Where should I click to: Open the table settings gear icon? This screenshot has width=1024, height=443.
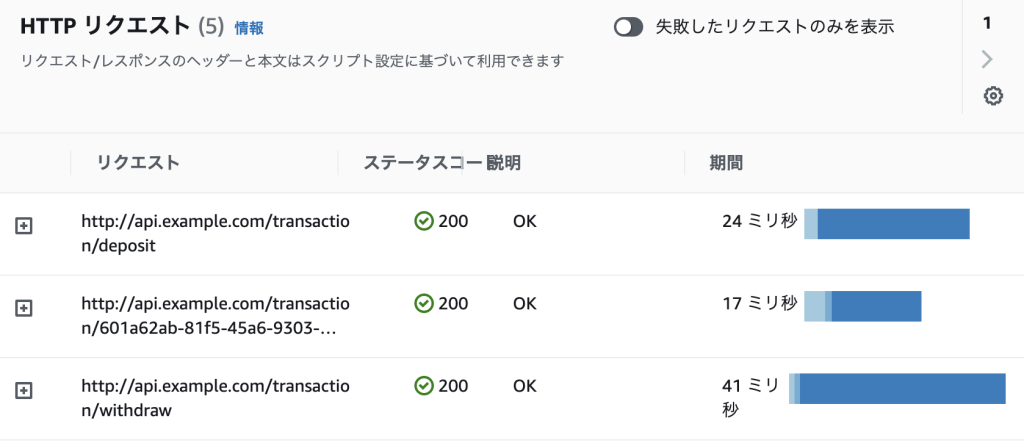[x=993, y=96]
